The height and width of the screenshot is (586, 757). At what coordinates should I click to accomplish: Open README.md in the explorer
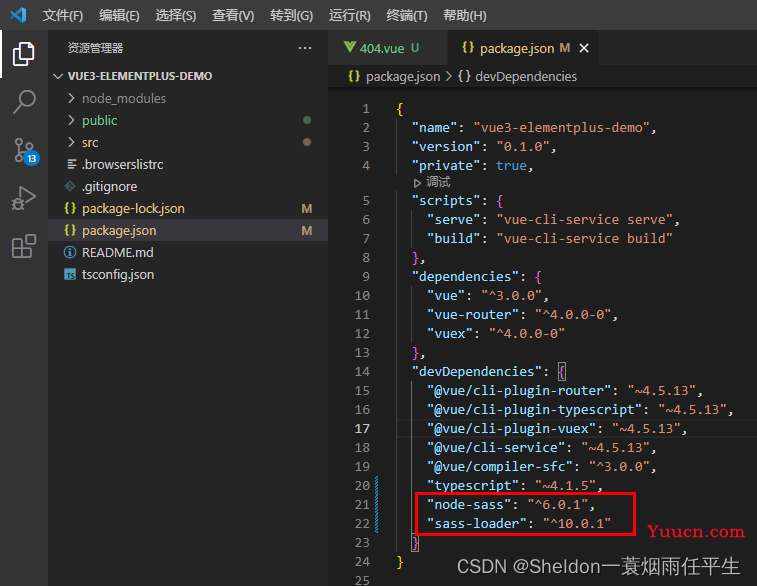pos(188,252)
